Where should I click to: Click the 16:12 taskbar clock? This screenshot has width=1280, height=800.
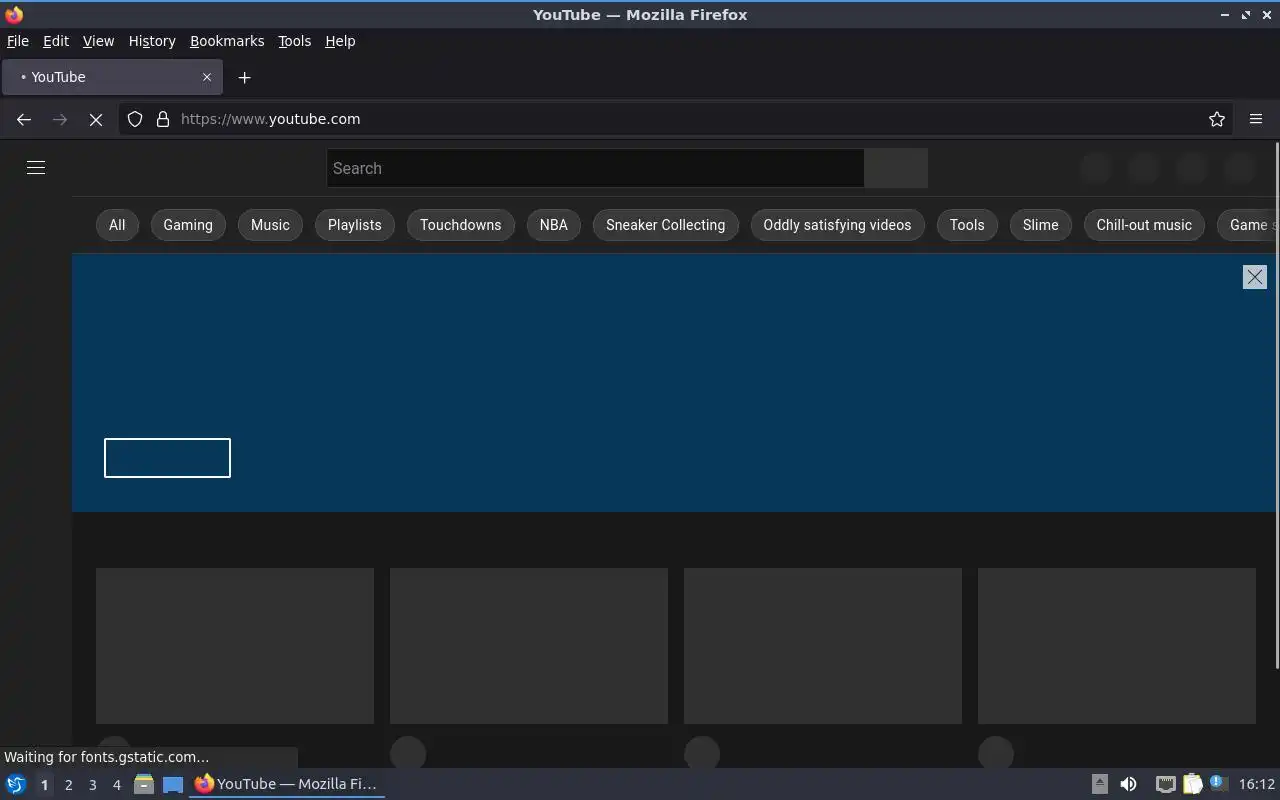click(1257, 784)
